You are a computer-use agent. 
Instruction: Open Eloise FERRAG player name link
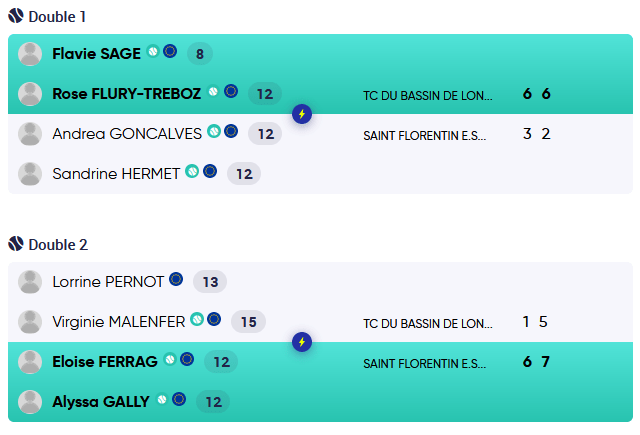click(105, 362)
